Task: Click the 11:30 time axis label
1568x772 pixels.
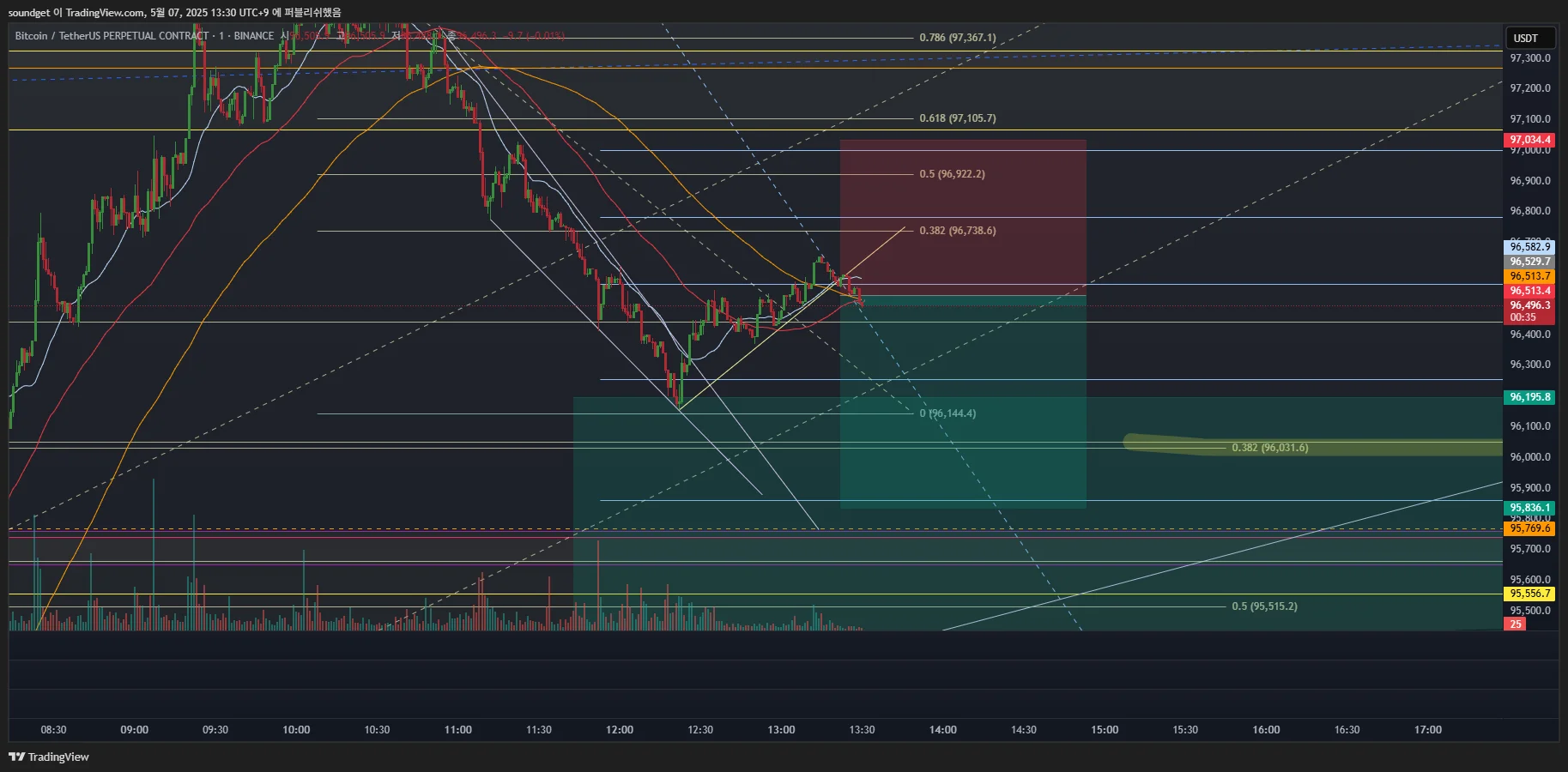Action: tap(539, 730)
